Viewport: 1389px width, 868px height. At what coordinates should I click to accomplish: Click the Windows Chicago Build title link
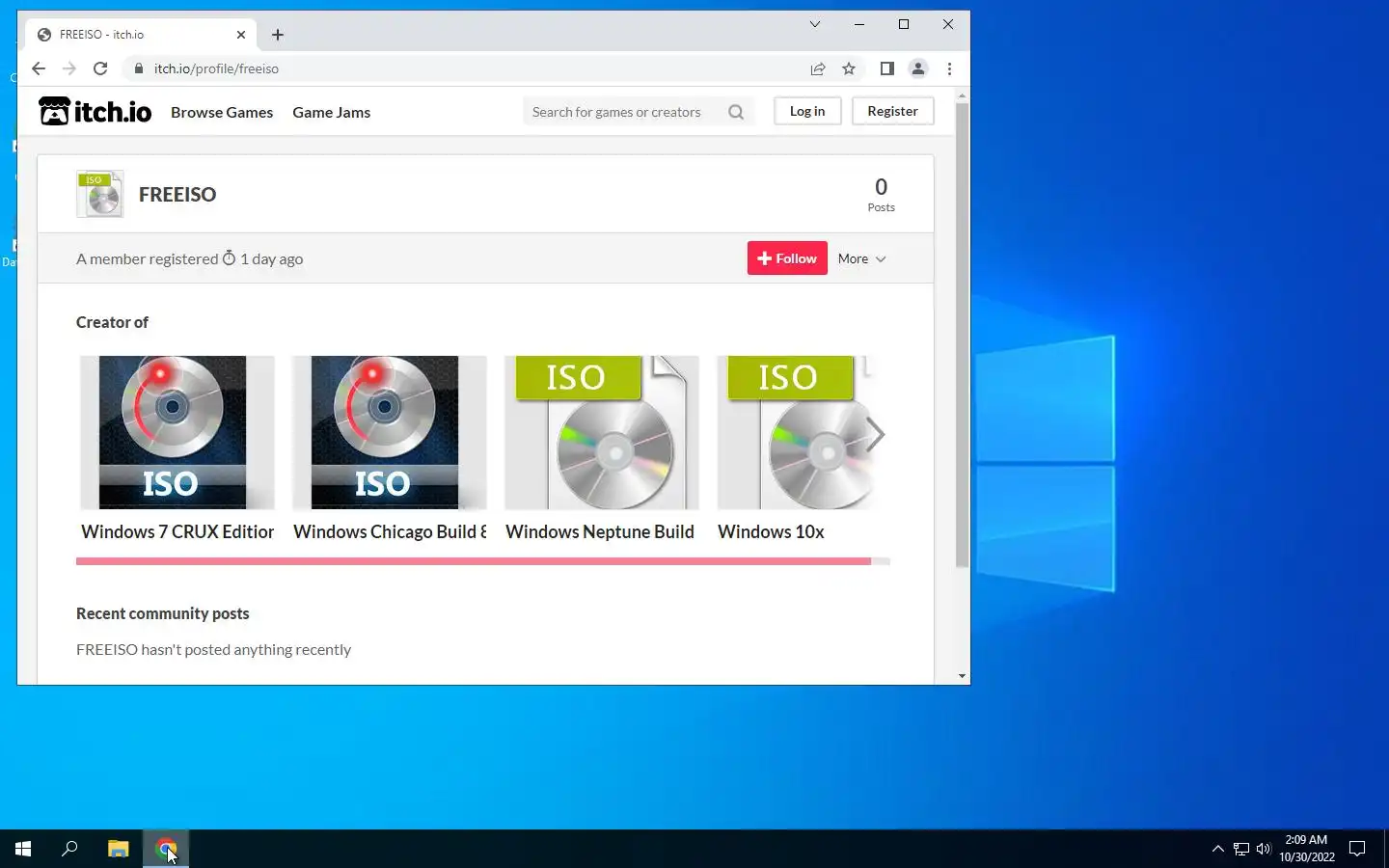click(x=390, y=531)
